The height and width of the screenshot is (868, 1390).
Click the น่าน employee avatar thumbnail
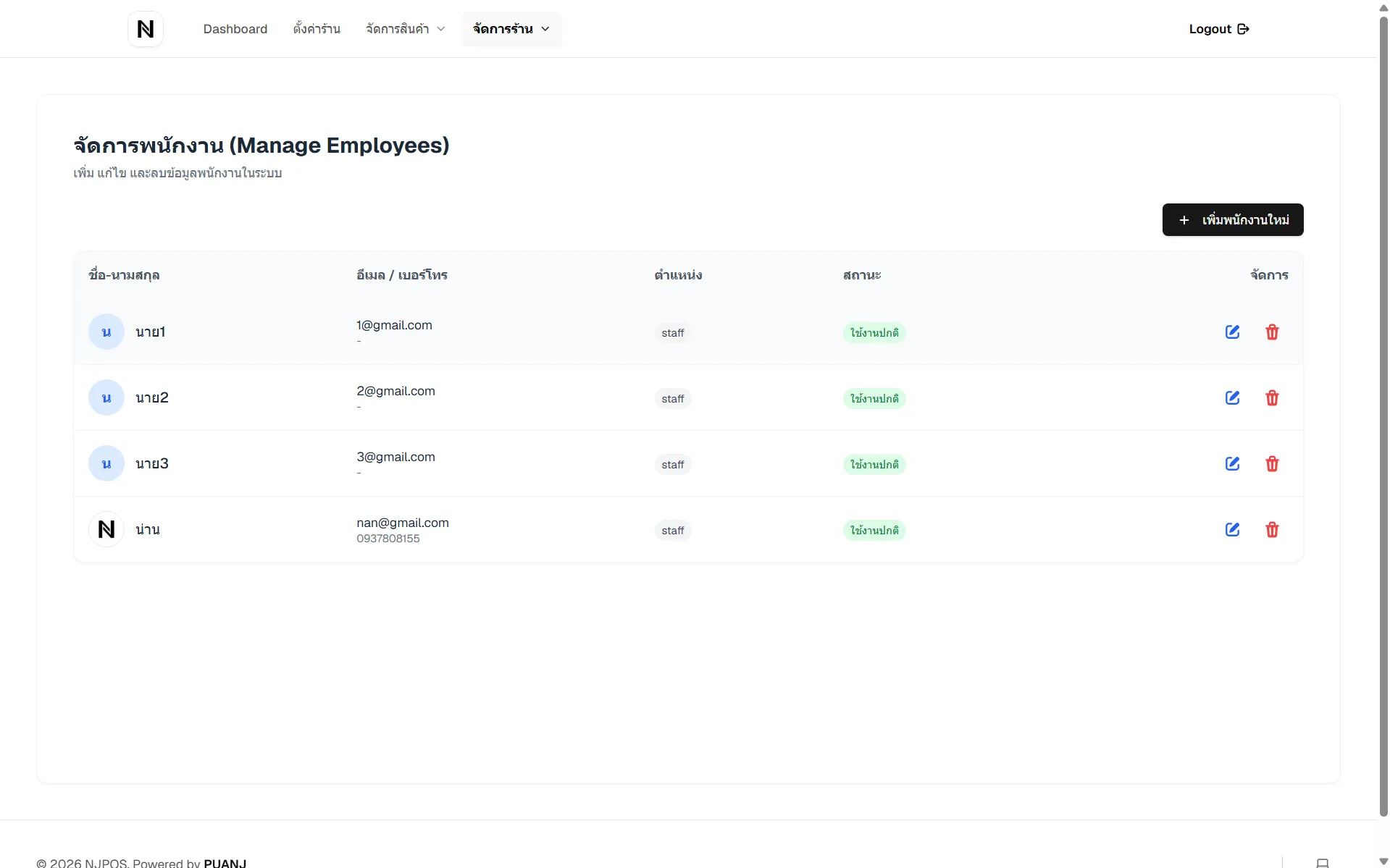(106, 529)
